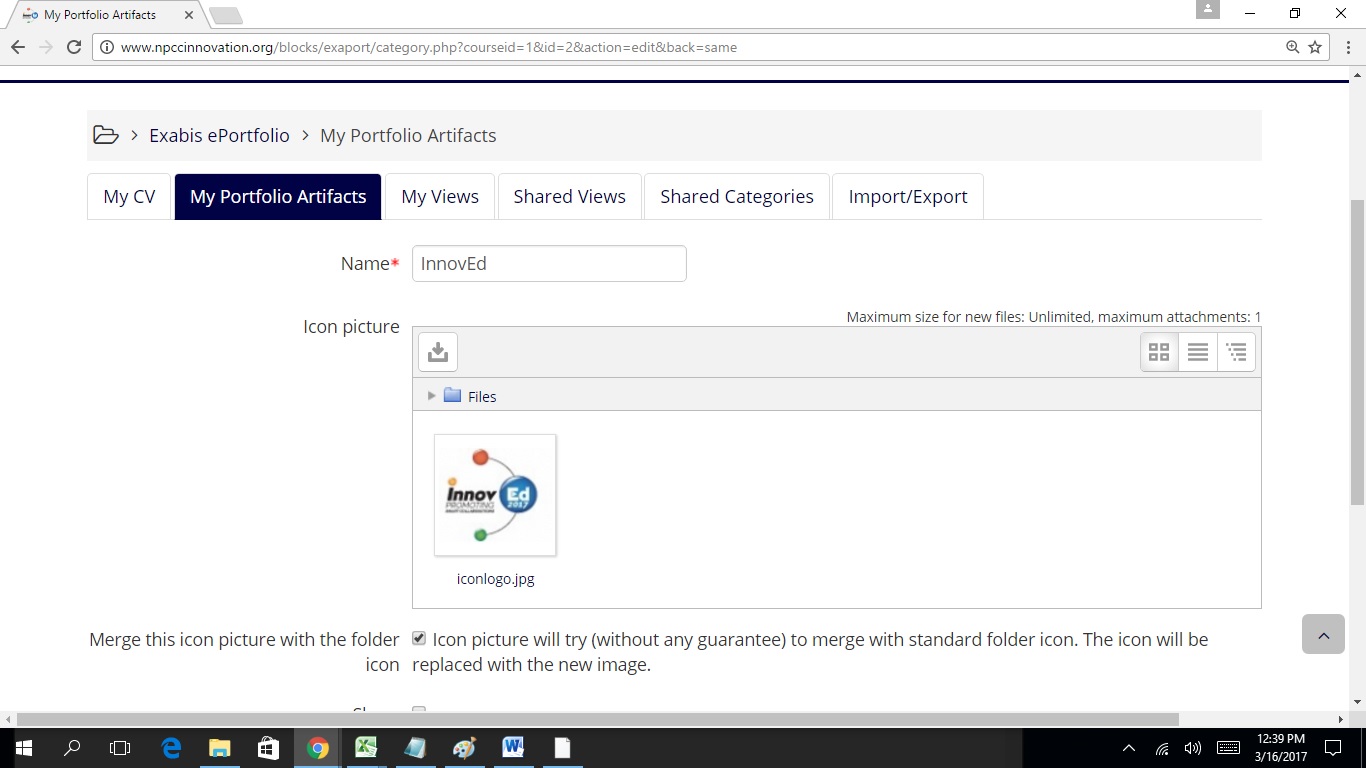Click My Portfolio Artifacts breadcrumb text

click(408, 135)
